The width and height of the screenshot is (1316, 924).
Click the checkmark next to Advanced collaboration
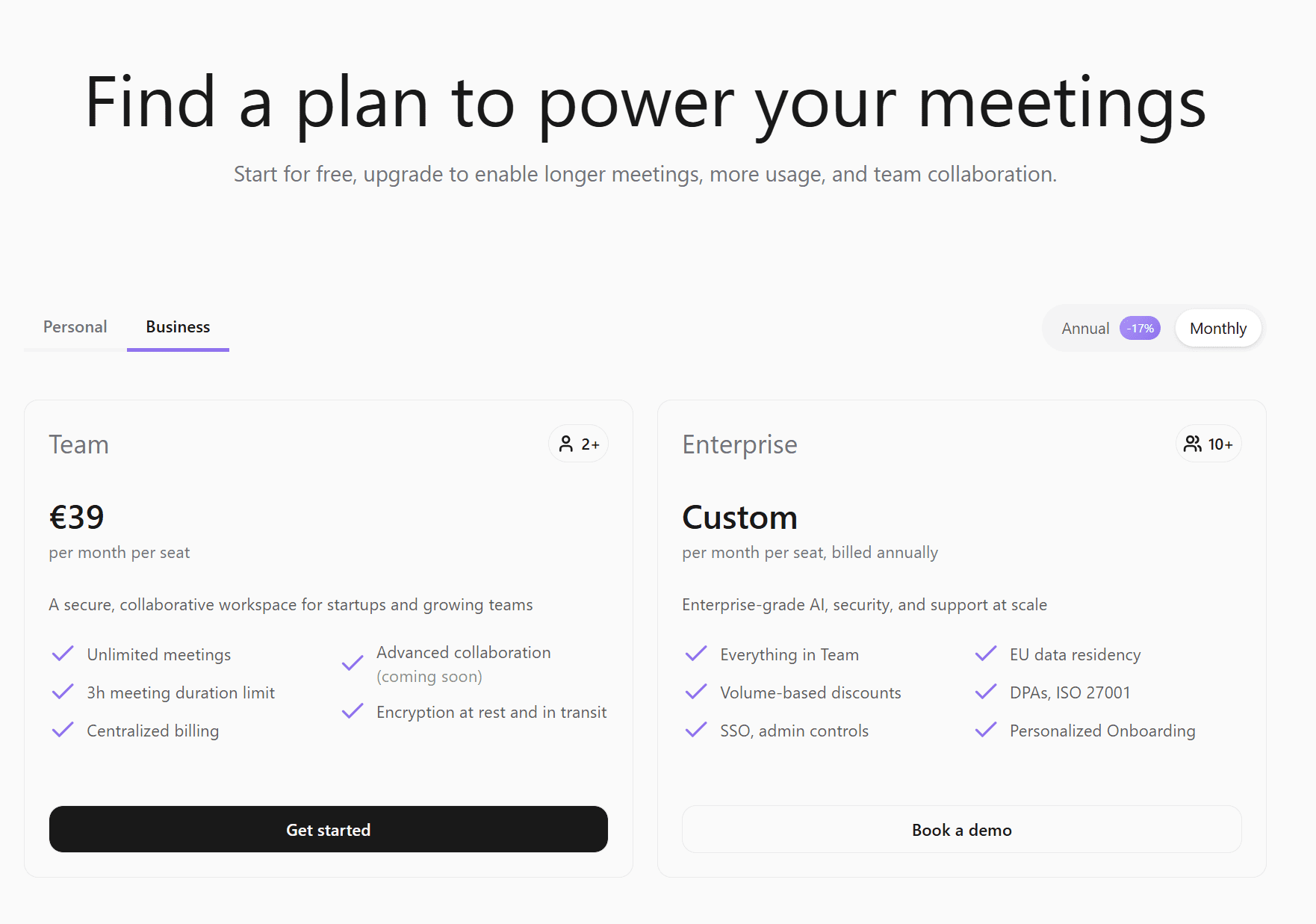click(x=353, y=663)
